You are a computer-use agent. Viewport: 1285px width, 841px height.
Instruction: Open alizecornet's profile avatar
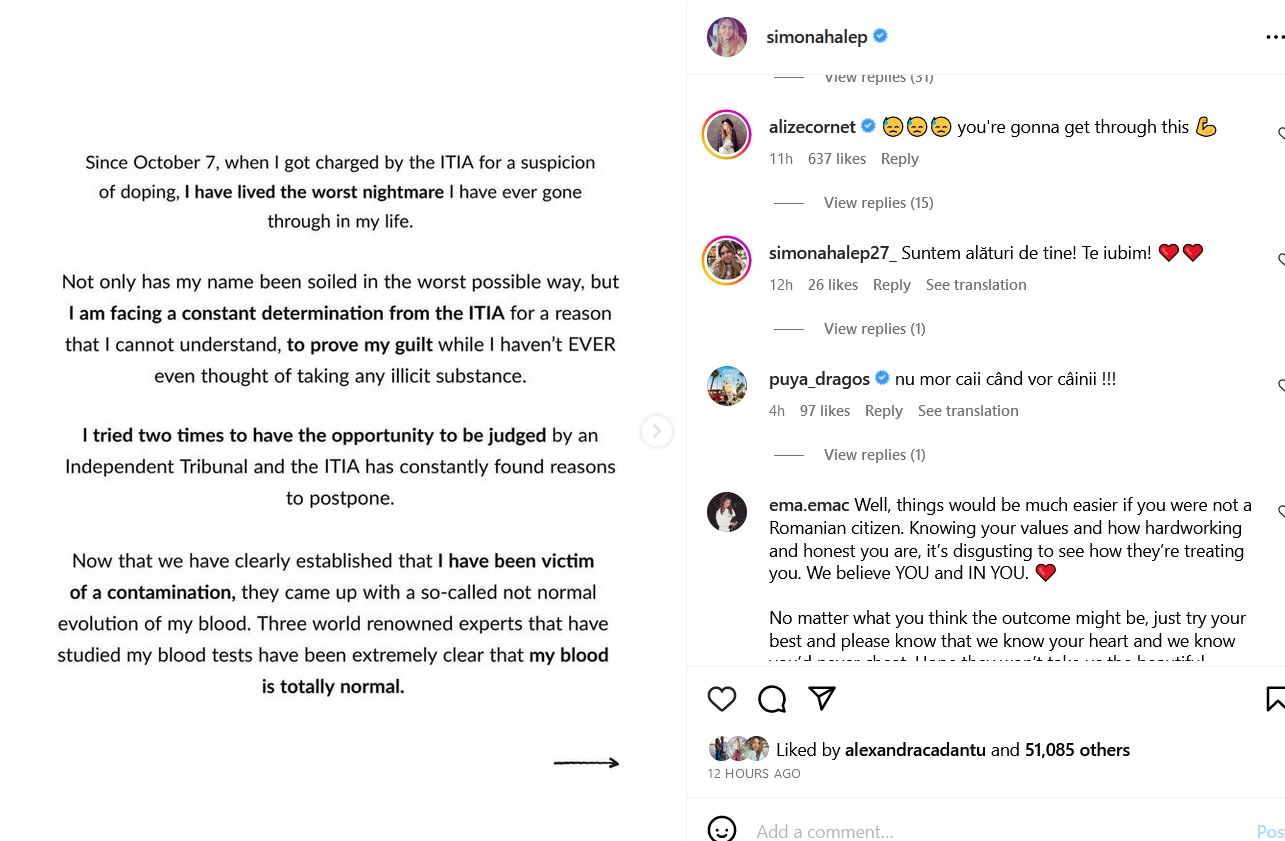(x=727, y=134)
